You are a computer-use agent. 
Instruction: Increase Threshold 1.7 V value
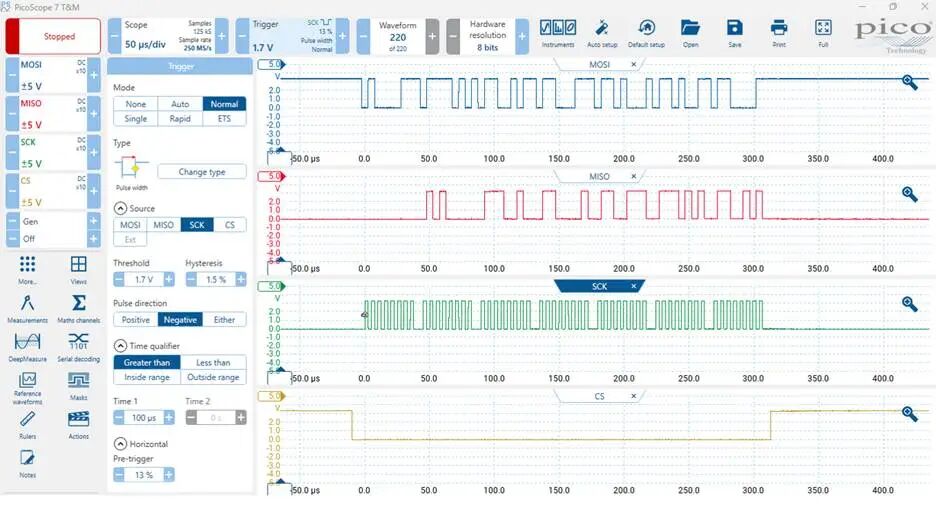click(x=169, y=279)
